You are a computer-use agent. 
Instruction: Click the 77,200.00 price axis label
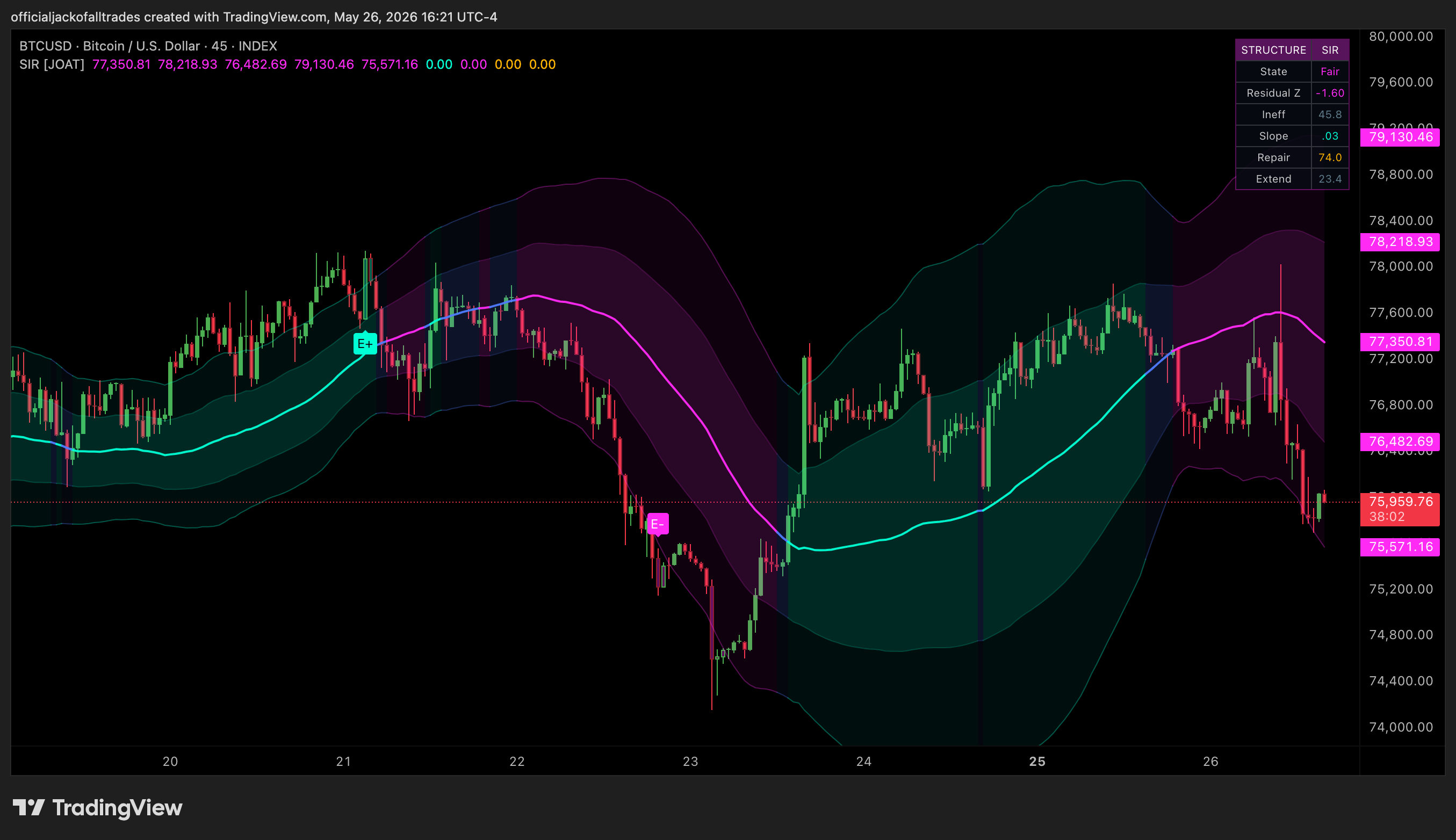pyautogui.click(x=1401, y=359)
